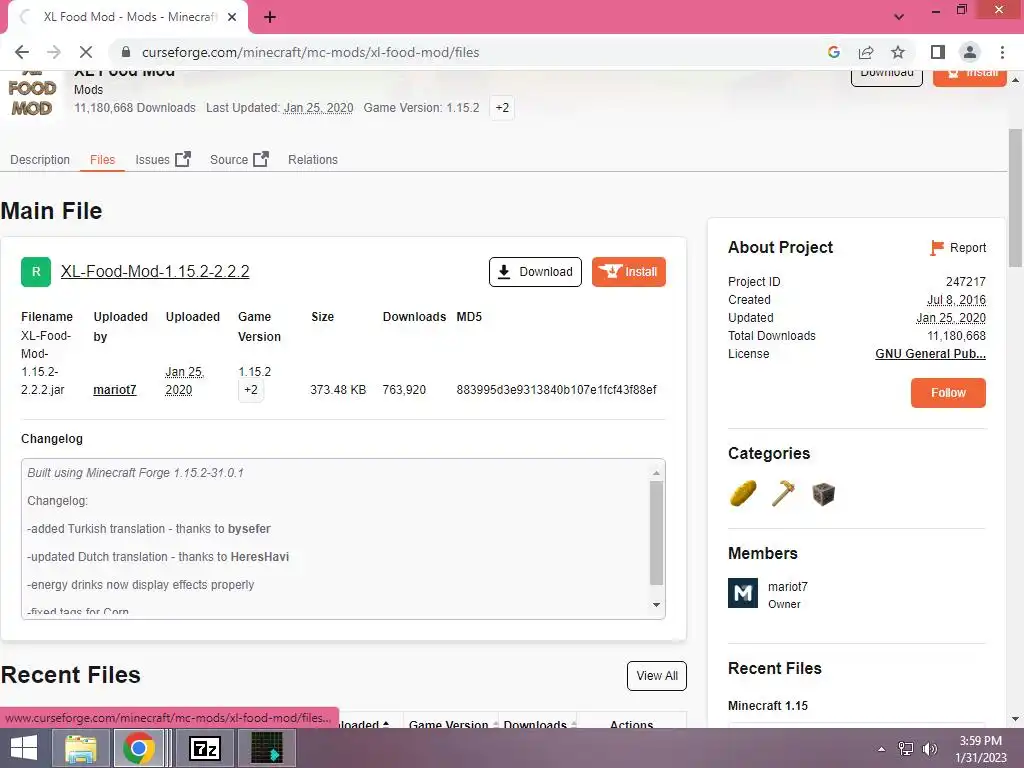Viewport: 1024px width, 768px height.
Task: Sort recent files by Downloads column
Action: point(539,724)
